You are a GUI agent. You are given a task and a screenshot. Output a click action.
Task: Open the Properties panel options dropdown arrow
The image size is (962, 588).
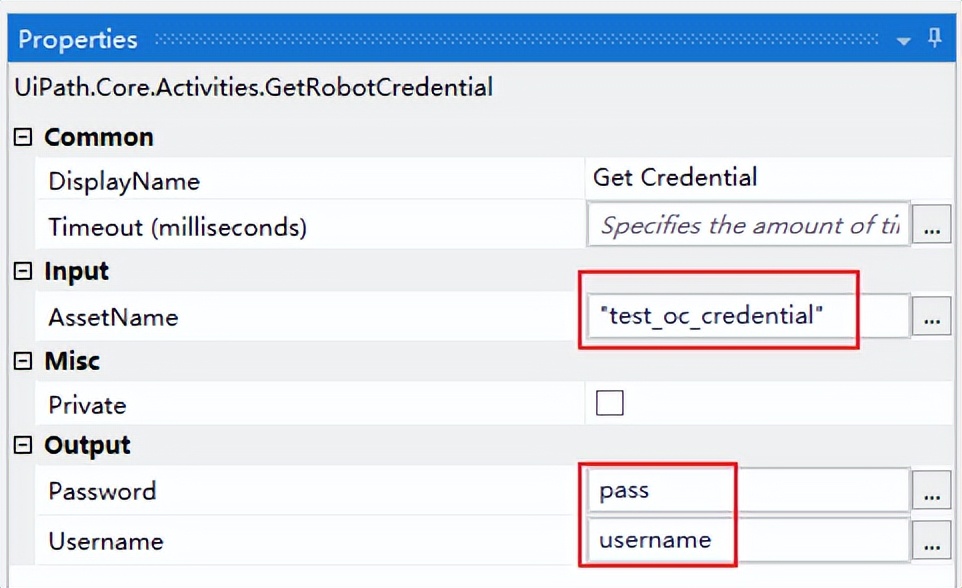[x=904, y=41]
